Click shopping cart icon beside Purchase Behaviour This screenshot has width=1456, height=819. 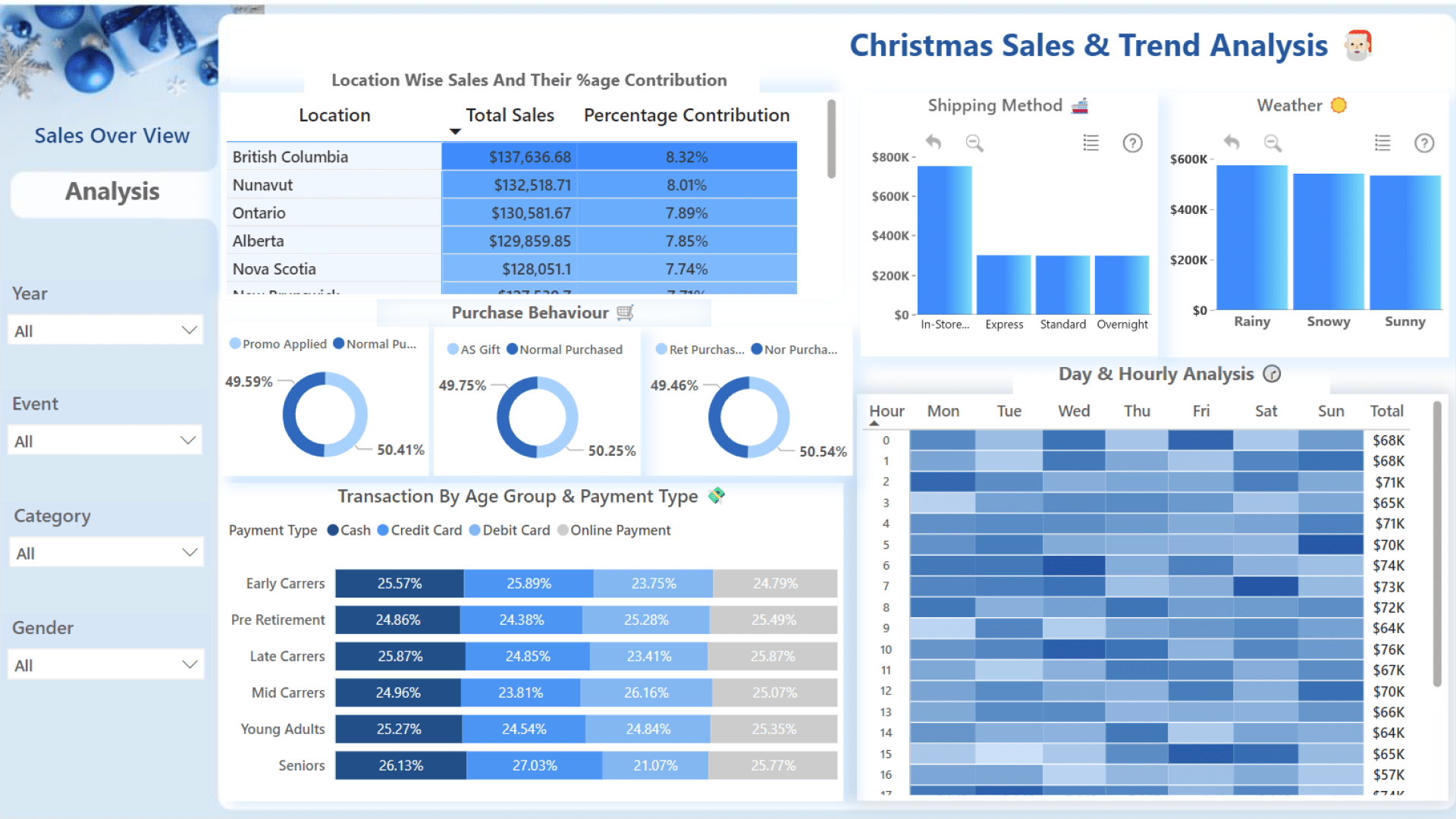click(625, 312)
